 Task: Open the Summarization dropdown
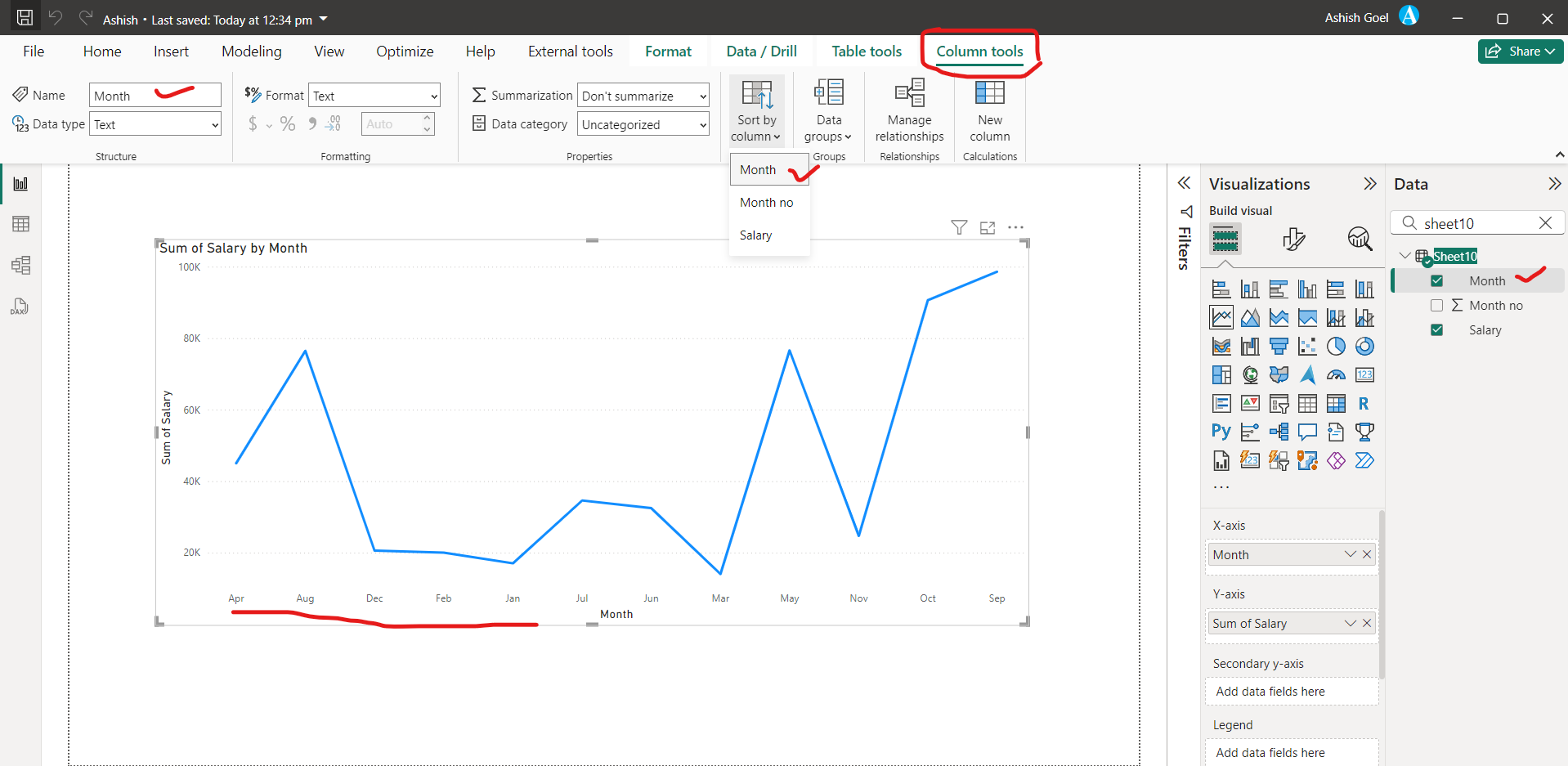[x=643, y=95]
